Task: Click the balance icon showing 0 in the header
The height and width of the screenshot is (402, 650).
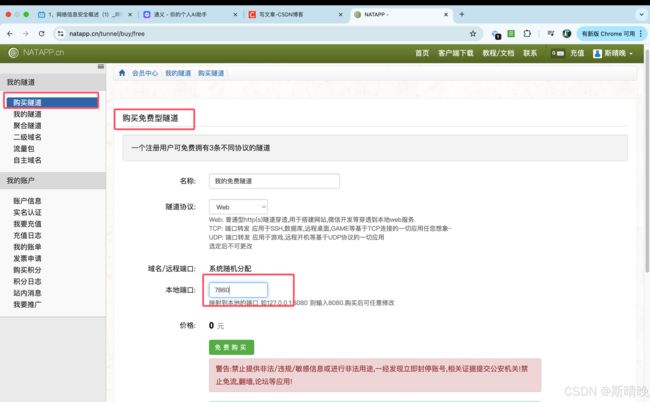Action: point(558,53)
